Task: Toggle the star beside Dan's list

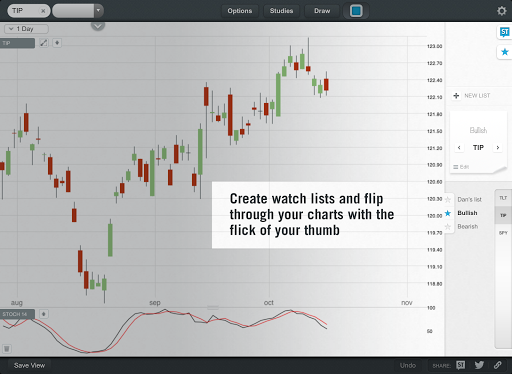Action: (448, 200)
